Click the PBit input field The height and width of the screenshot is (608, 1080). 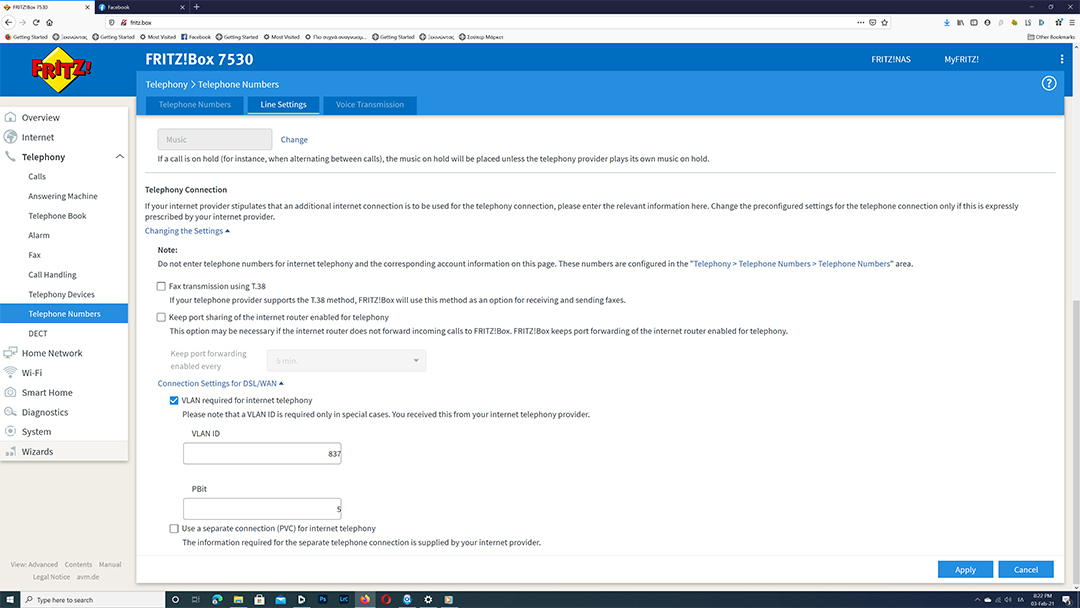coord(262,509)
